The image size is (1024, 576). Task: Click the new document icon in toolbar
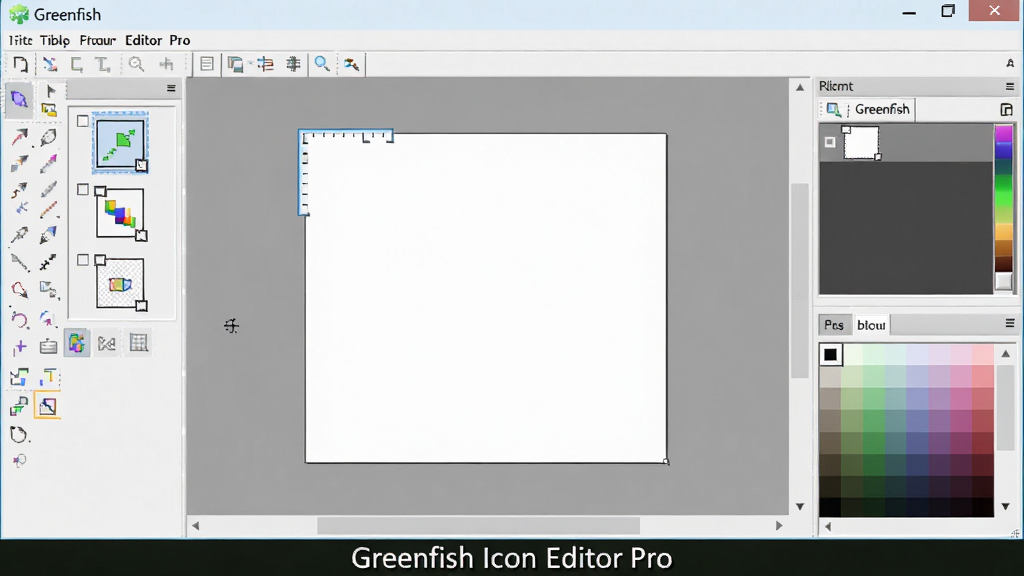click(x=20, y=64)
